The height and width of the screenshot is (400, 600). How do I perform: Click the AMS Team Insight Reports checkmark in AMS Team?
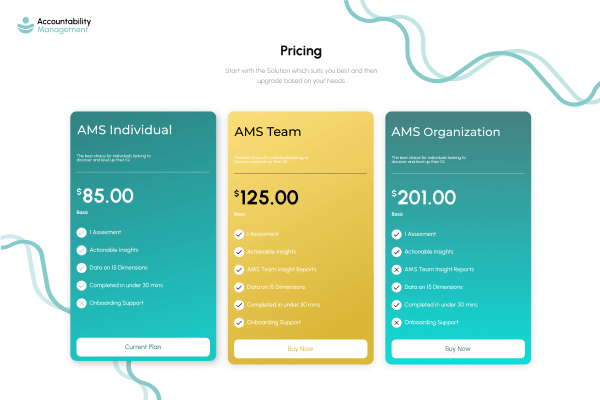click(238, 270)
